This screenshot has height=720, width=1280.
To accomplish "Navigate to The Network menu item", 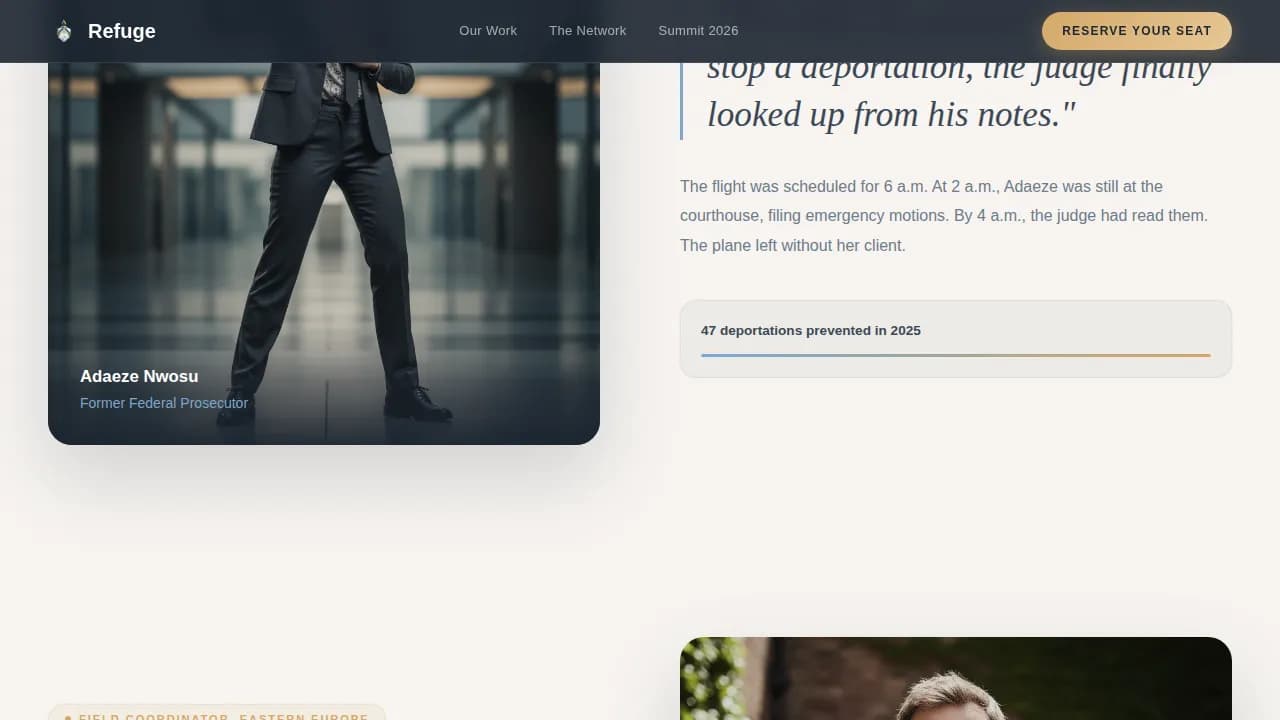I will coord(587,31).
